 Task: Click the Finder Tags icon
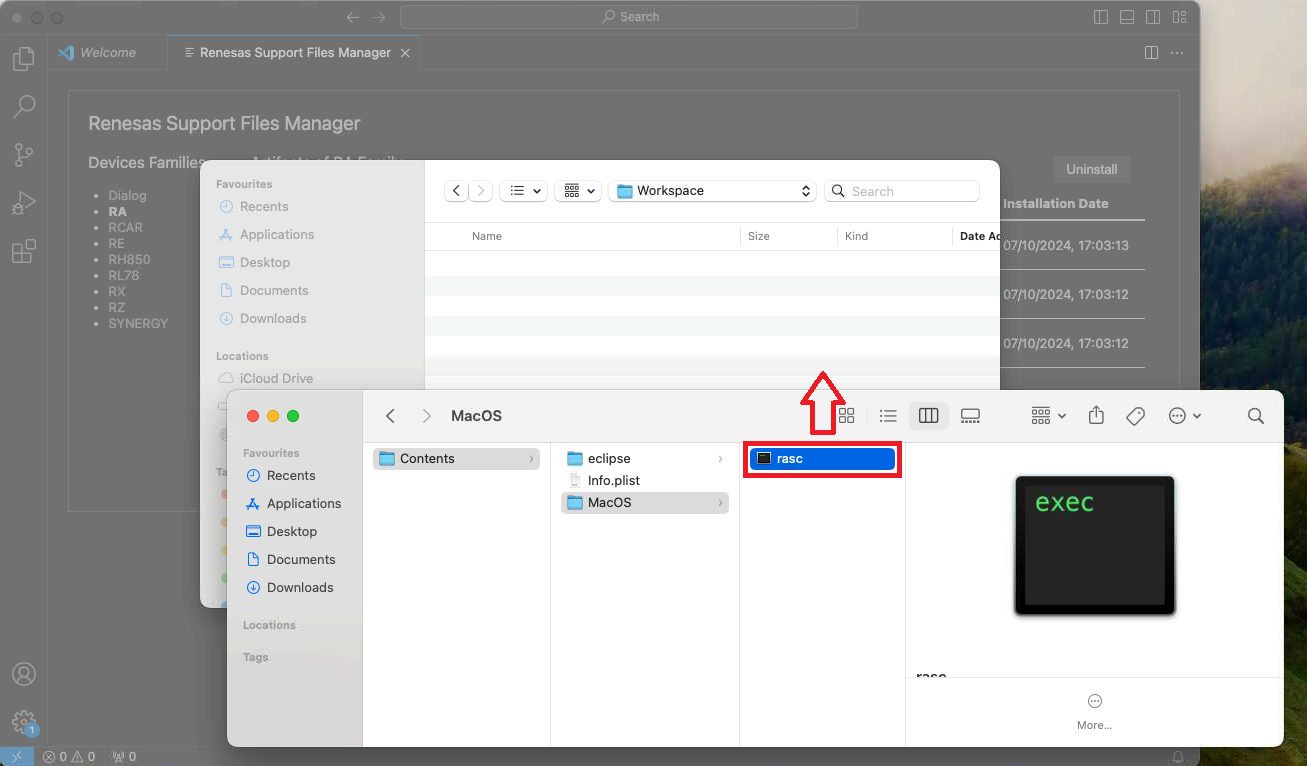[x=1135, y=416]
